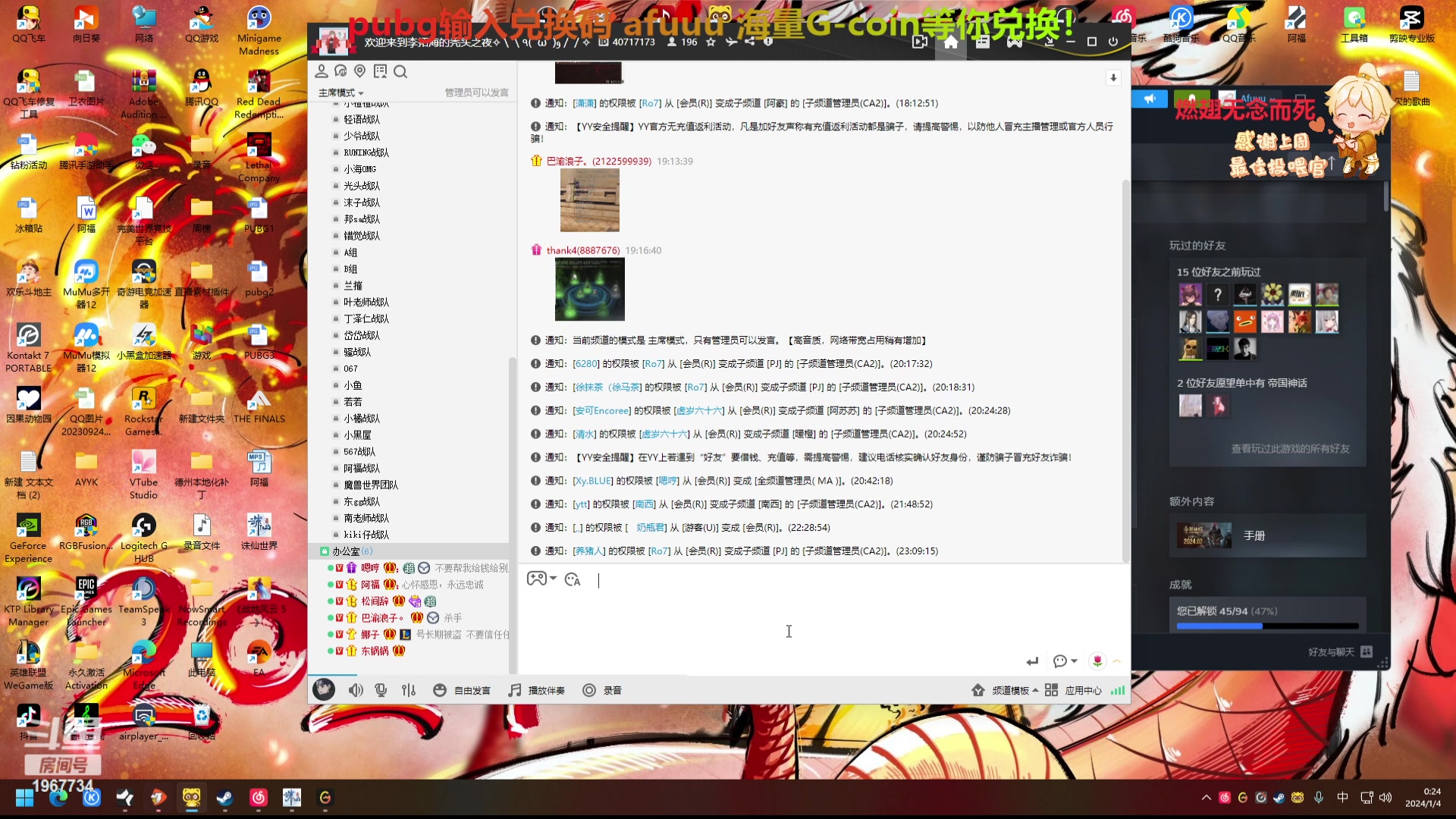Screen dimensions: 1456x819
Task: Open image sent by thank4
Action: point(590,289)
